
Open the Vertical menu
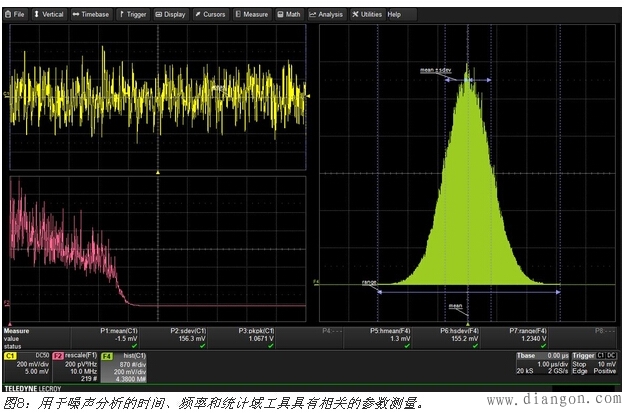click(x=50, y=15)
